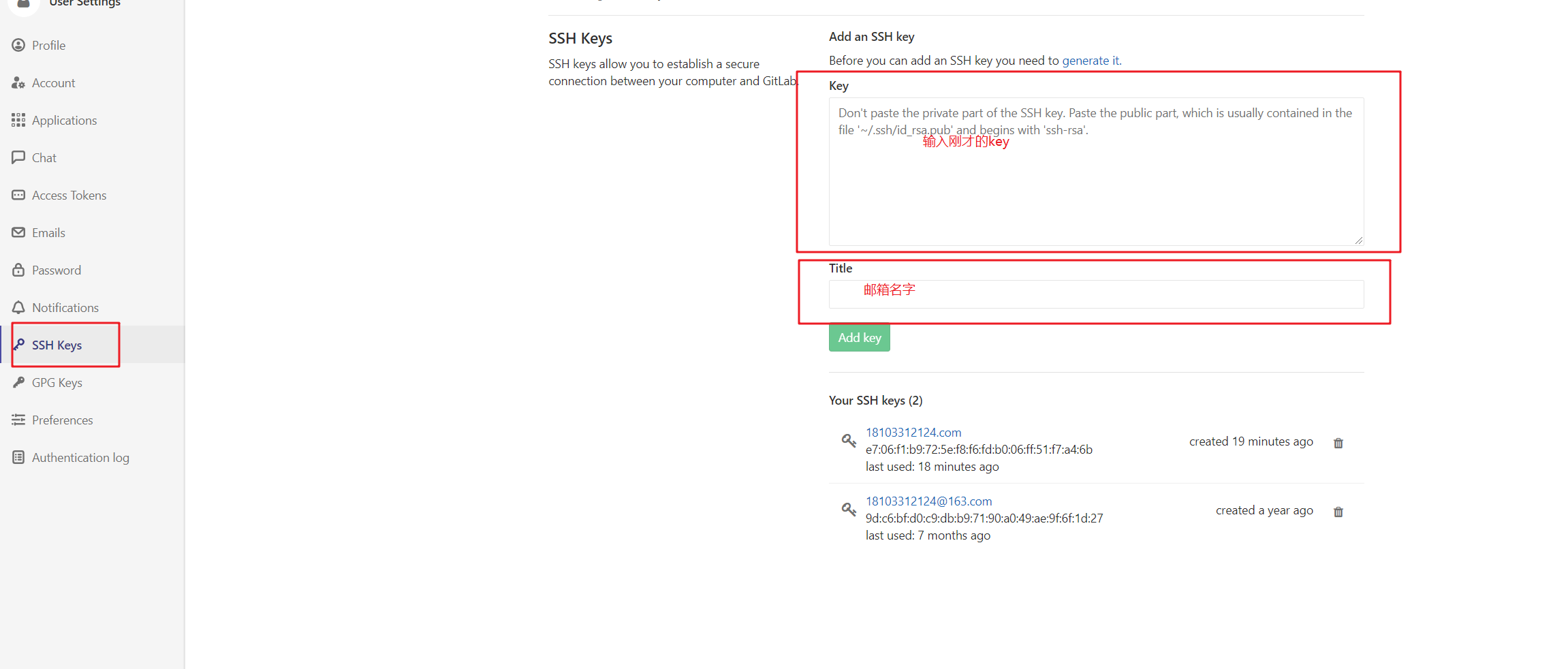Open the Notifications settings
This screenshot has width=1568, height=669.
click(65, 307)
